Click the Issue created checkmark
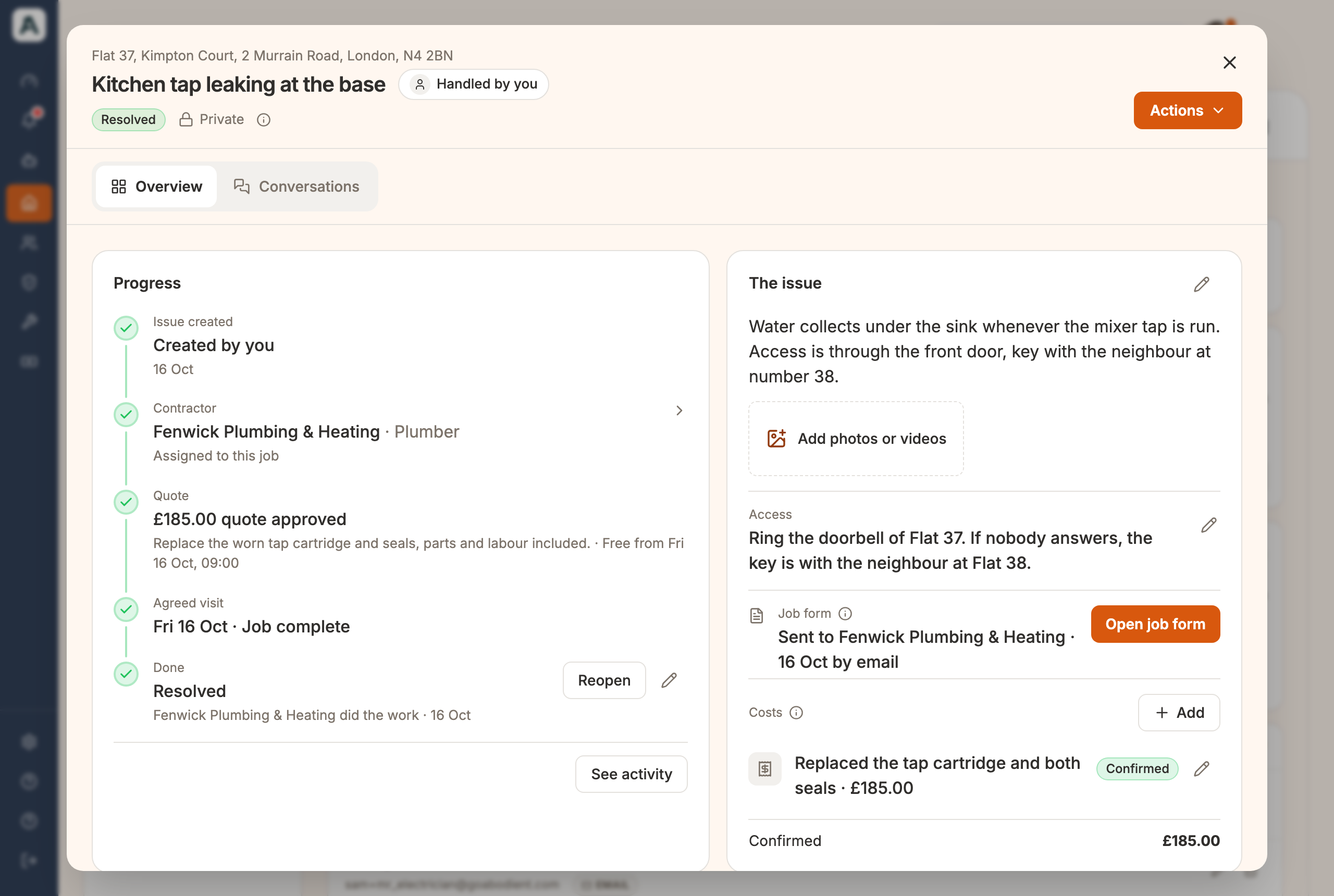 [x=126, y=328]
